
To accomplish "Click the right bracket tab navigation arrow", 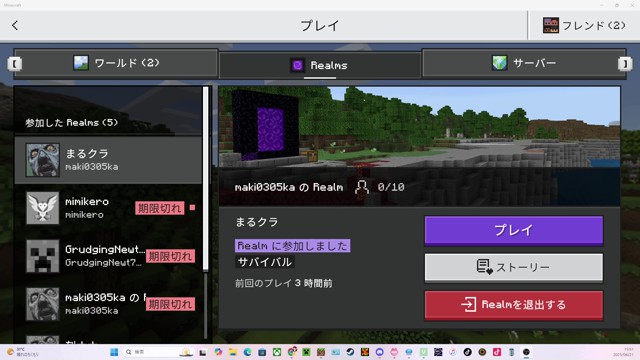I will click(x=625, y=64).
